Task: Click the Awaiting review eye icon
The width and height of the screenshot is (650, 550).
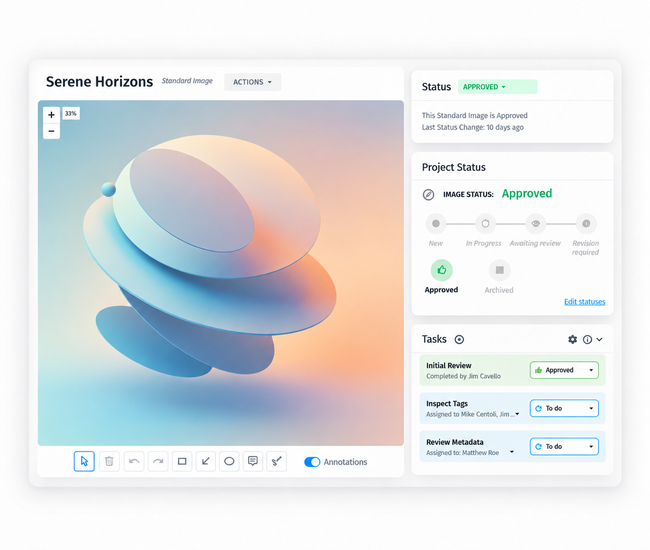Action: [536, 224]
